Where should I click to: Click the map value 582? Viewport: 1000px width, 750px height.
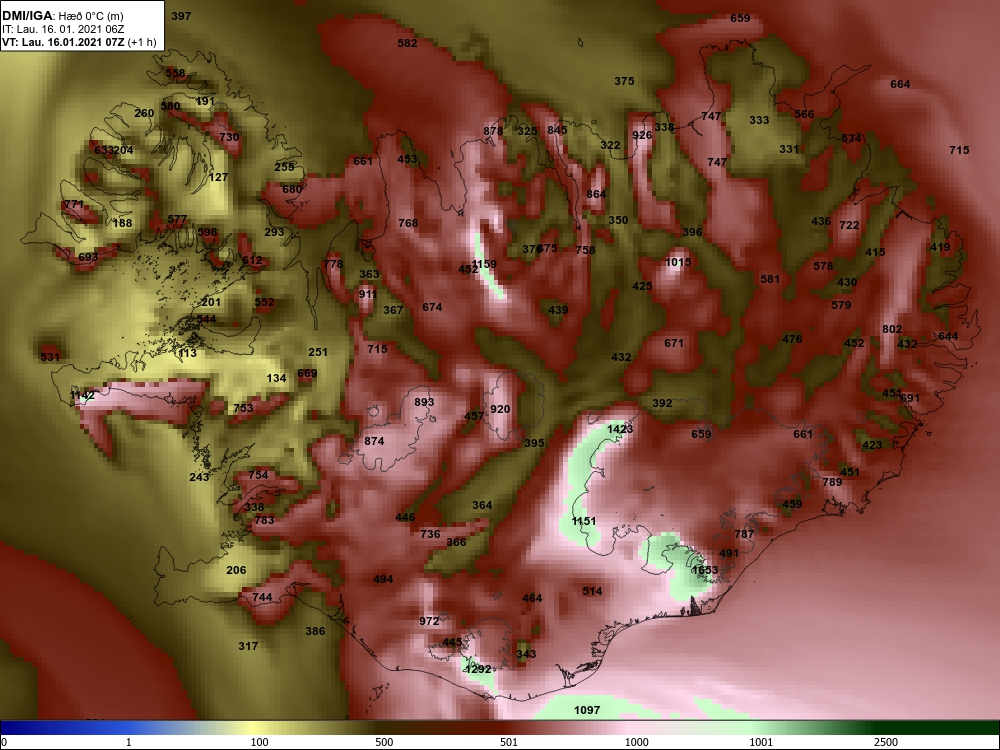coord(407,43)
